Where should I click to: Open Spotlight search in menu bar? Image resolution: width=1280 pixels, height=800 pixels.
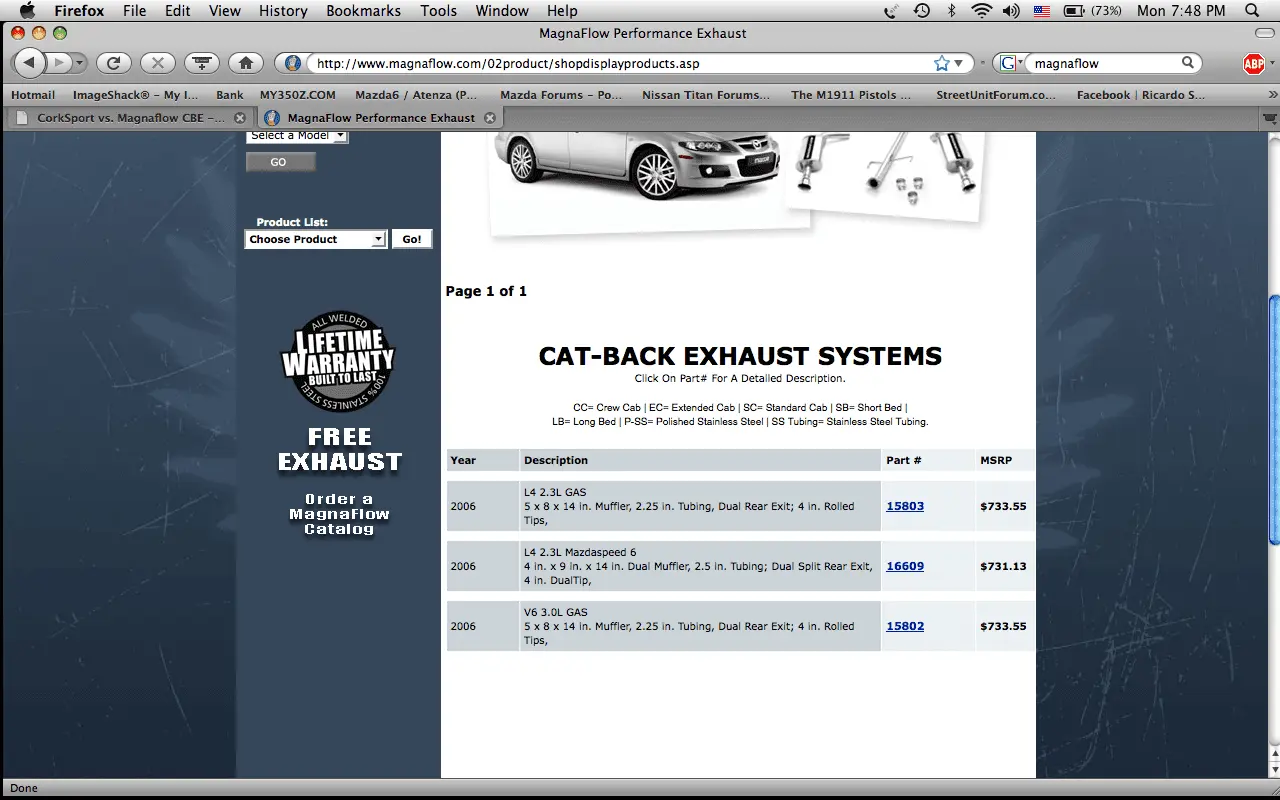1252,11
